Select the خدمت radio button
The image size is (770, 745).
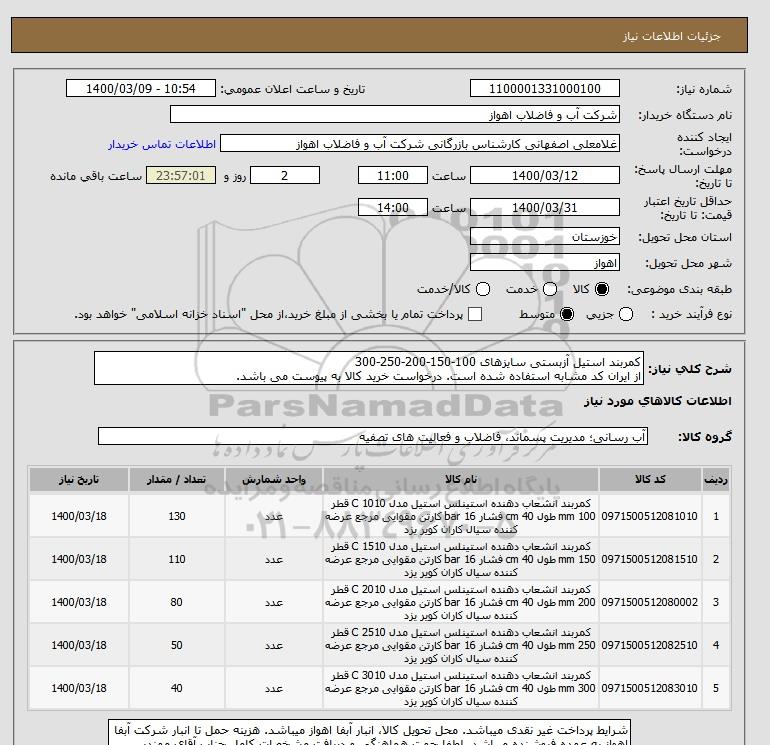coord(550,289)
